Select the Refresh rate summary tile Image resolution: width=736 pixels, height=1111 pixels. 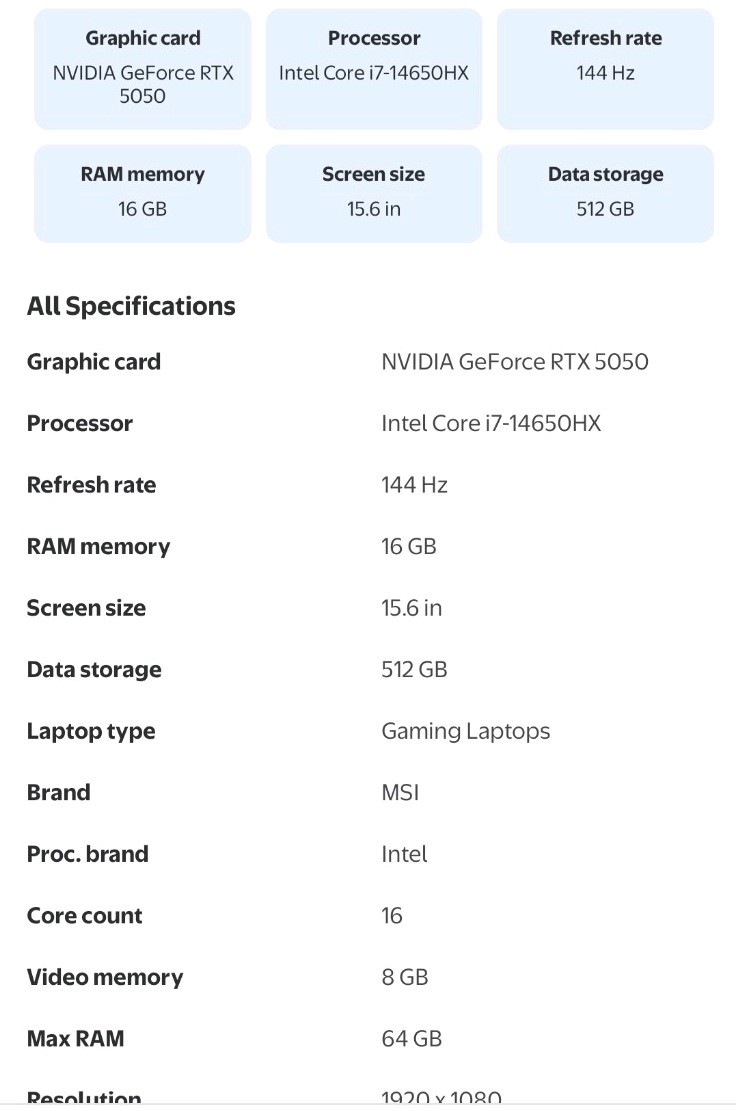(606, 69)
